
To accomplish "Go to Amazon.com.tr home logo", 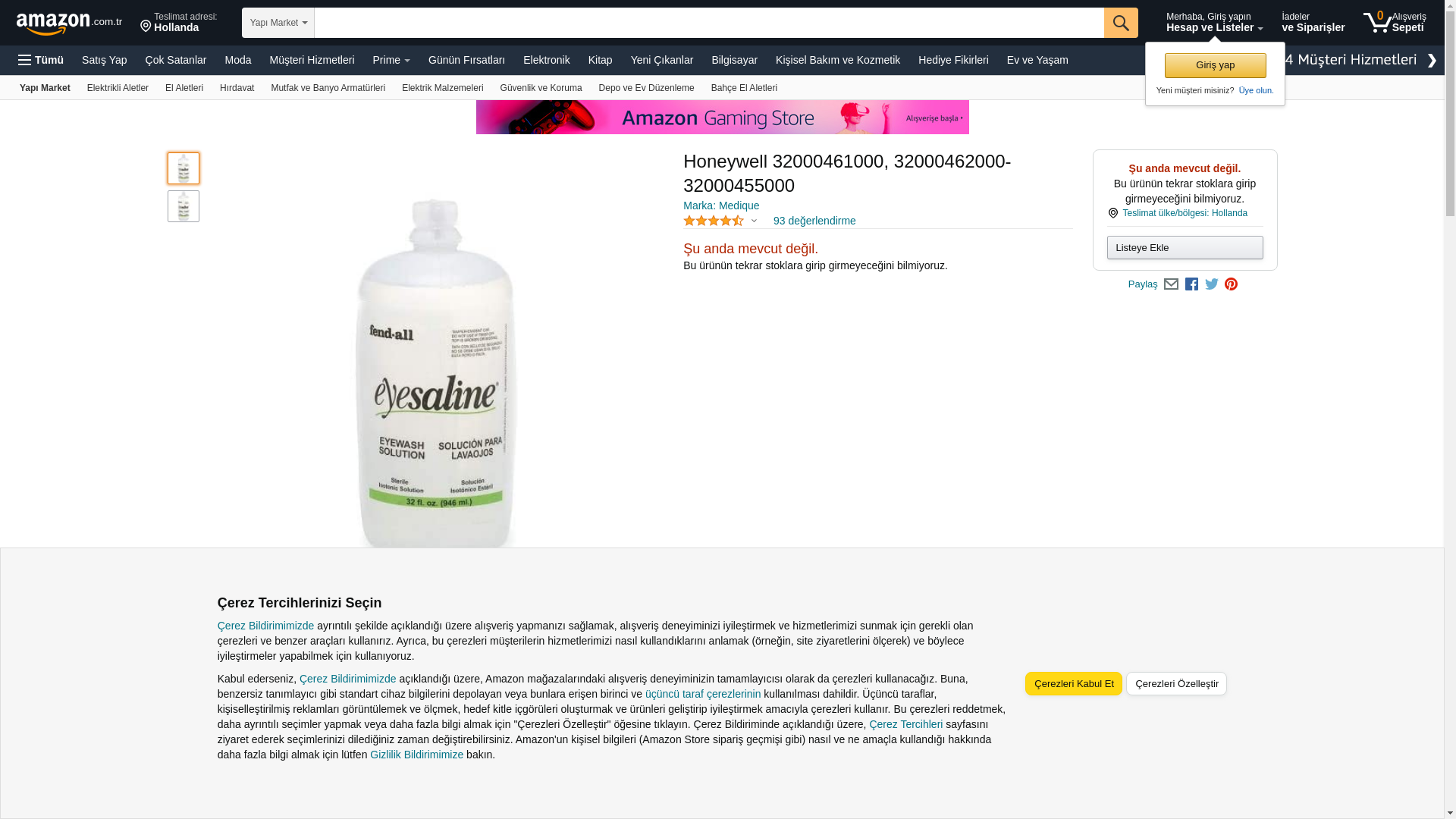I will tap(69, 24).
